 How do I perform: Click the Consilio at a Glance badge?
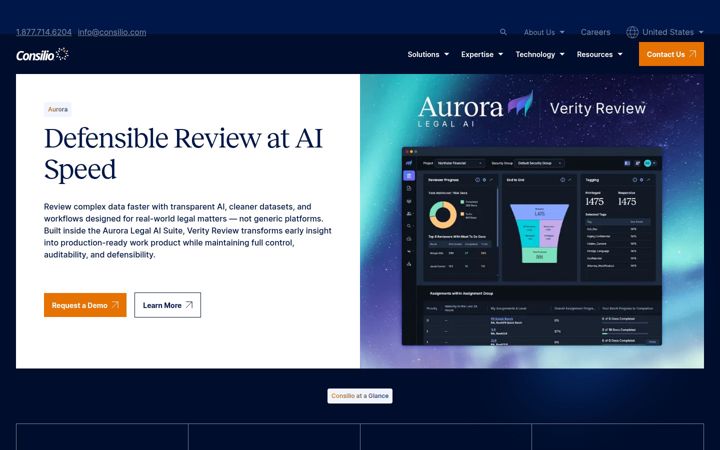pos(360,396)
